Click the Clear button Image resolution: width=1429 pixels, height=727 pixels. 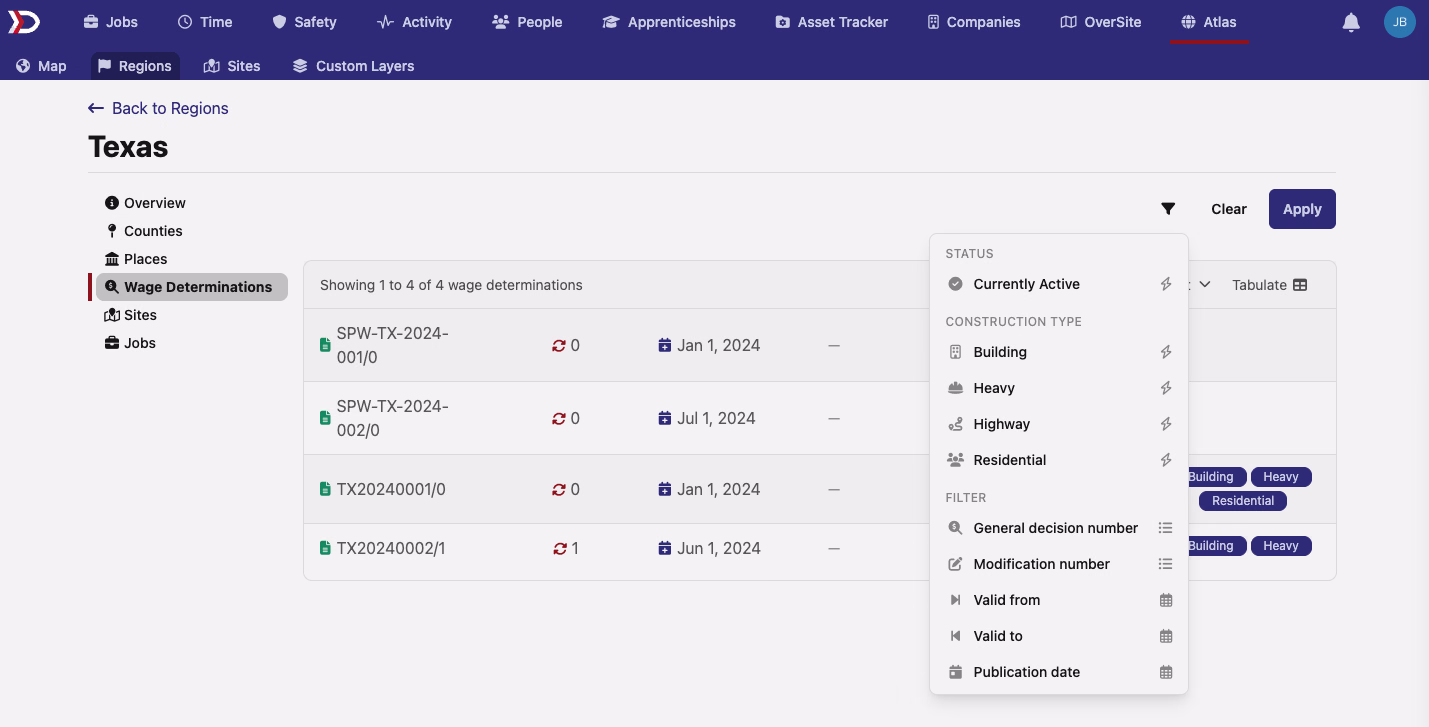1229,209
